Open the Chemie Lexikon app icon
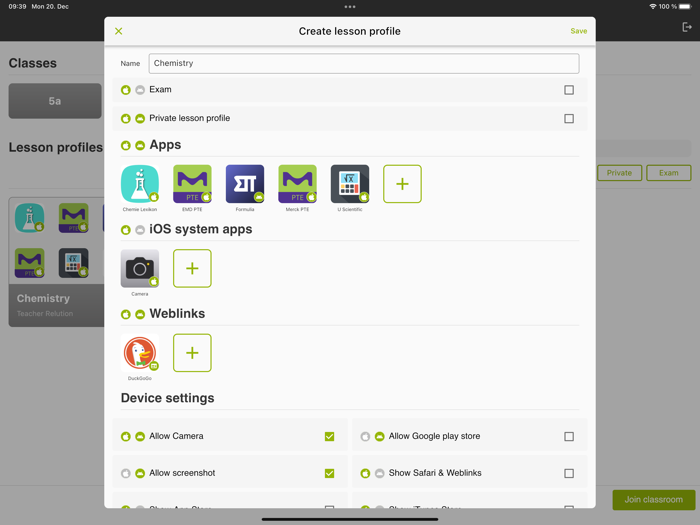700x525 pixels. (x=140, y=184)
